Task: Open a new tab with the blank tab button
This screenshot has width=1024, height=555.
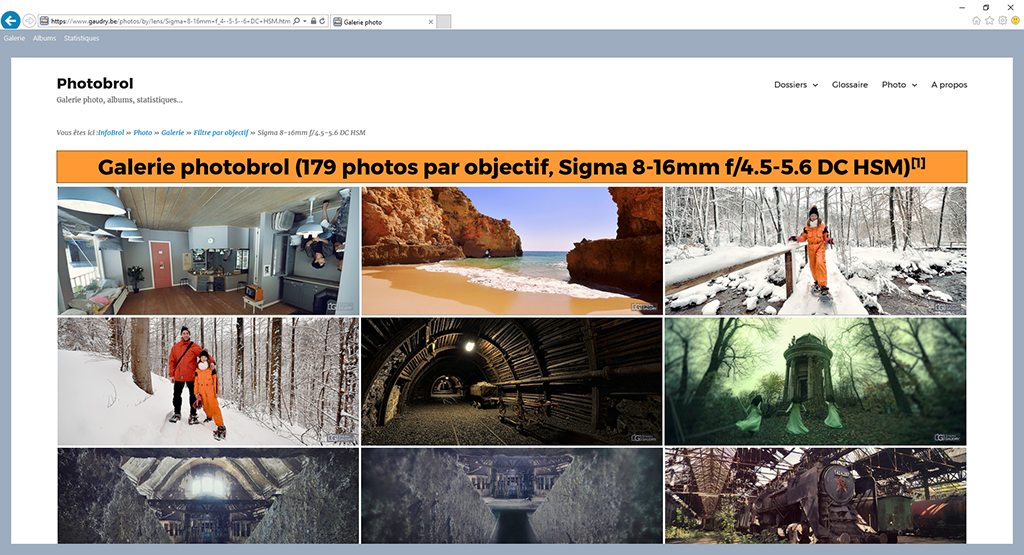Action: point(443,22)
